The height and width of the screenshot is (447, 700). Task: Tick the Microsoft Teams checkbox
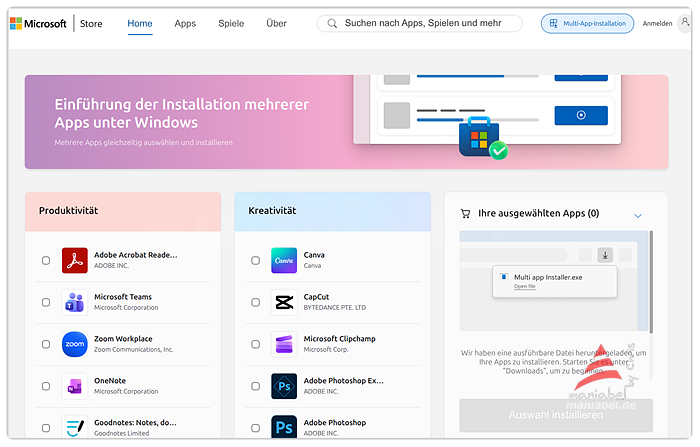[x=46, y=302]
